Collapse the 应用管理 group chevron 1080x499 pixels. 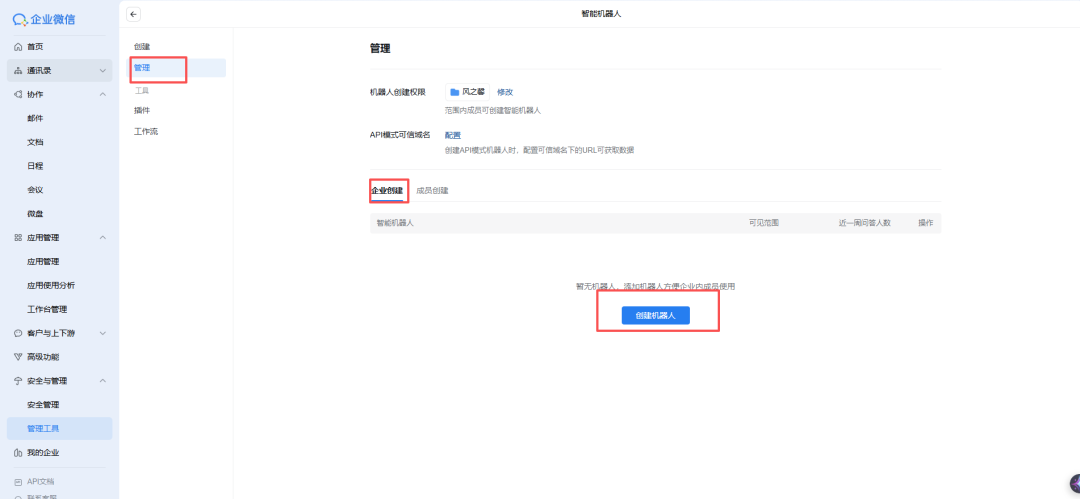point(103,238)
